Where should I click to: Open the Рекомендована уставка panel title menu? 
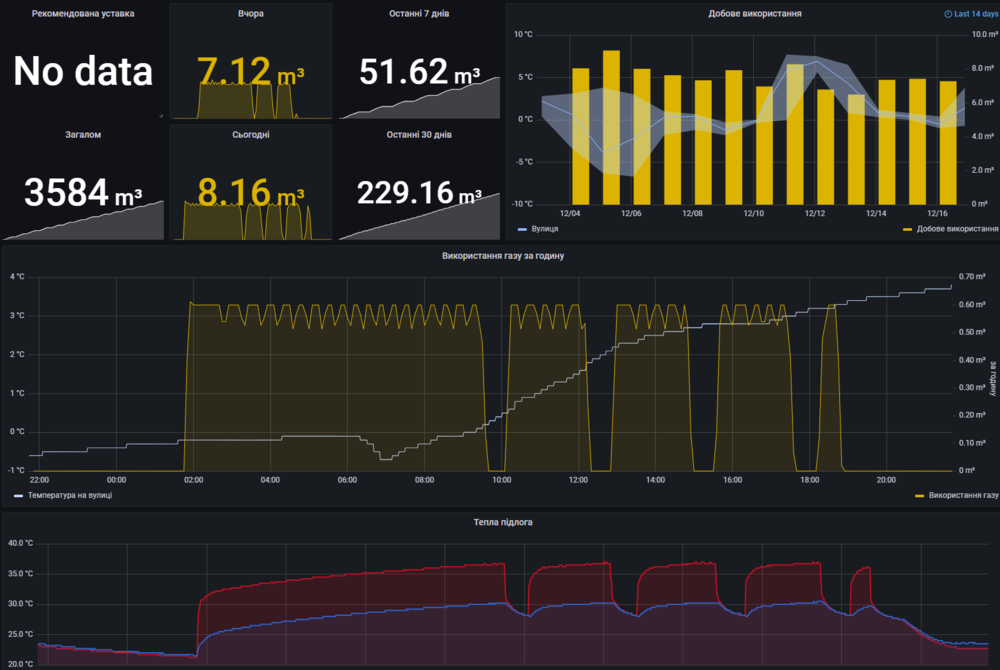[x=83, y=13]
